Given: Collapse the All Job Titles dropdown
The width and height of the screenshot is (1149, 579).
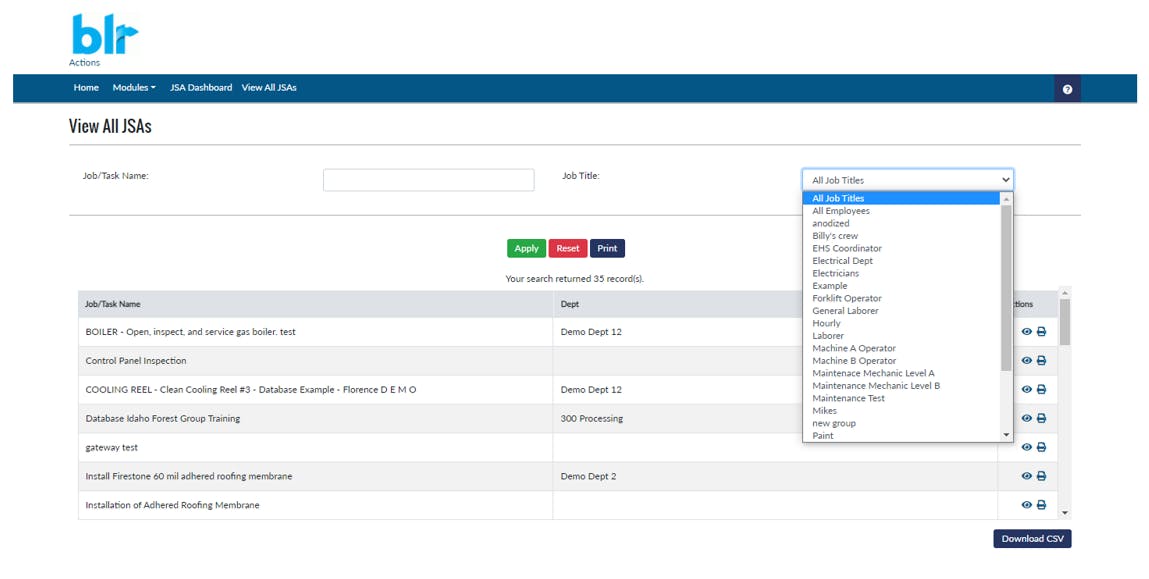Looking at the screenshot, I should coord(908,180).
